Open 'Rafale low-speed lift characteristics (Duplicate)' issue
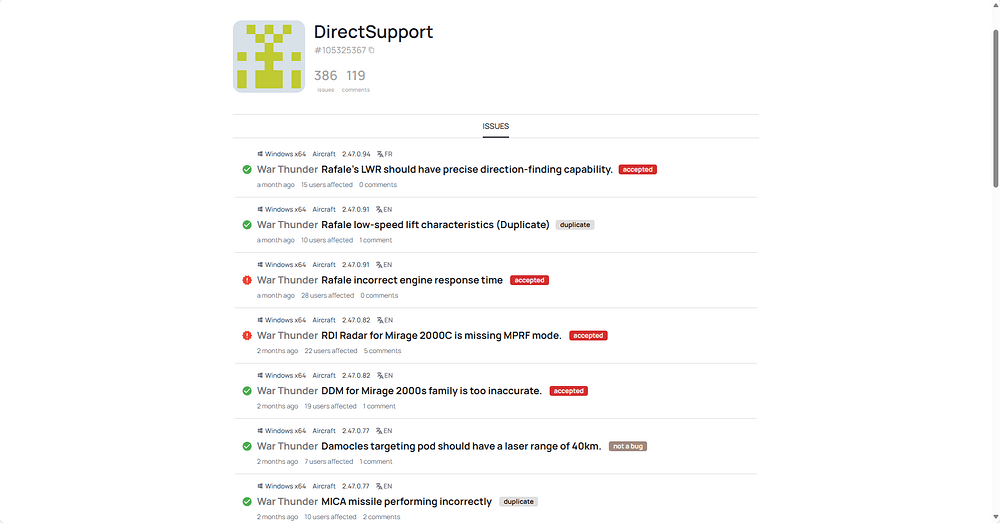The width and height of the screenshot is (1000, 523). 435,225
